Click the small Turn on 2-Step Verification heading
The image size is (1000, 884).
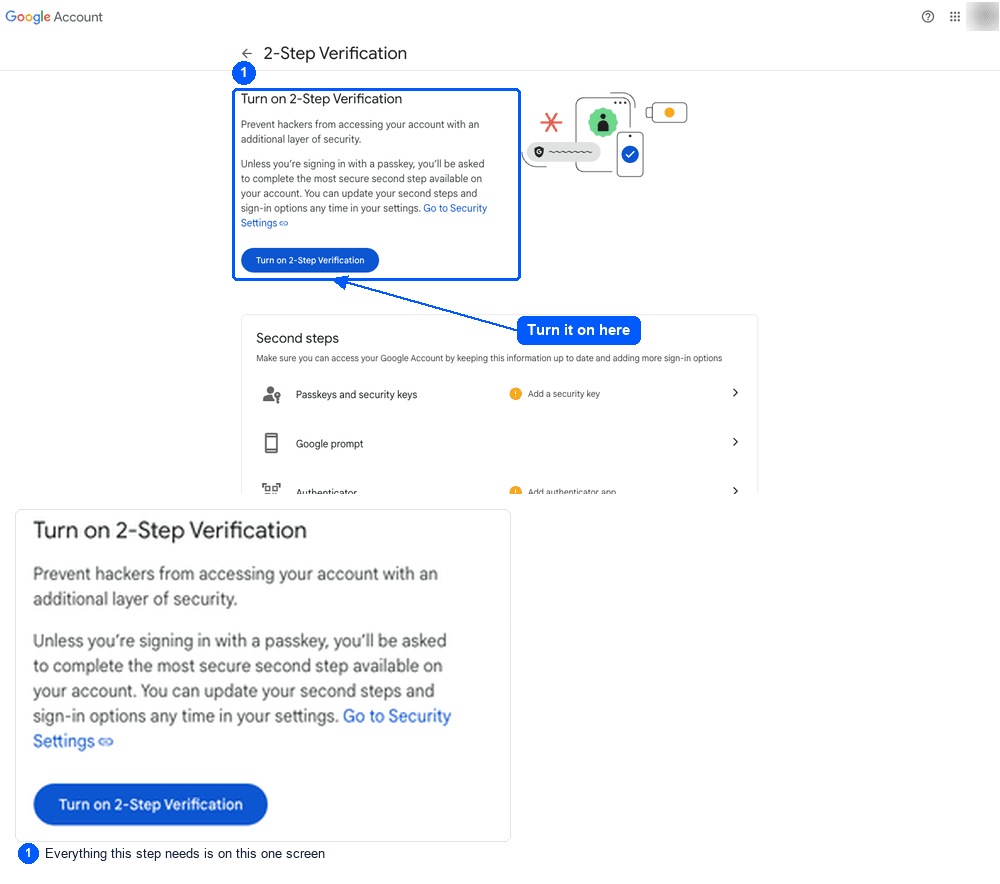coord(321,99)
